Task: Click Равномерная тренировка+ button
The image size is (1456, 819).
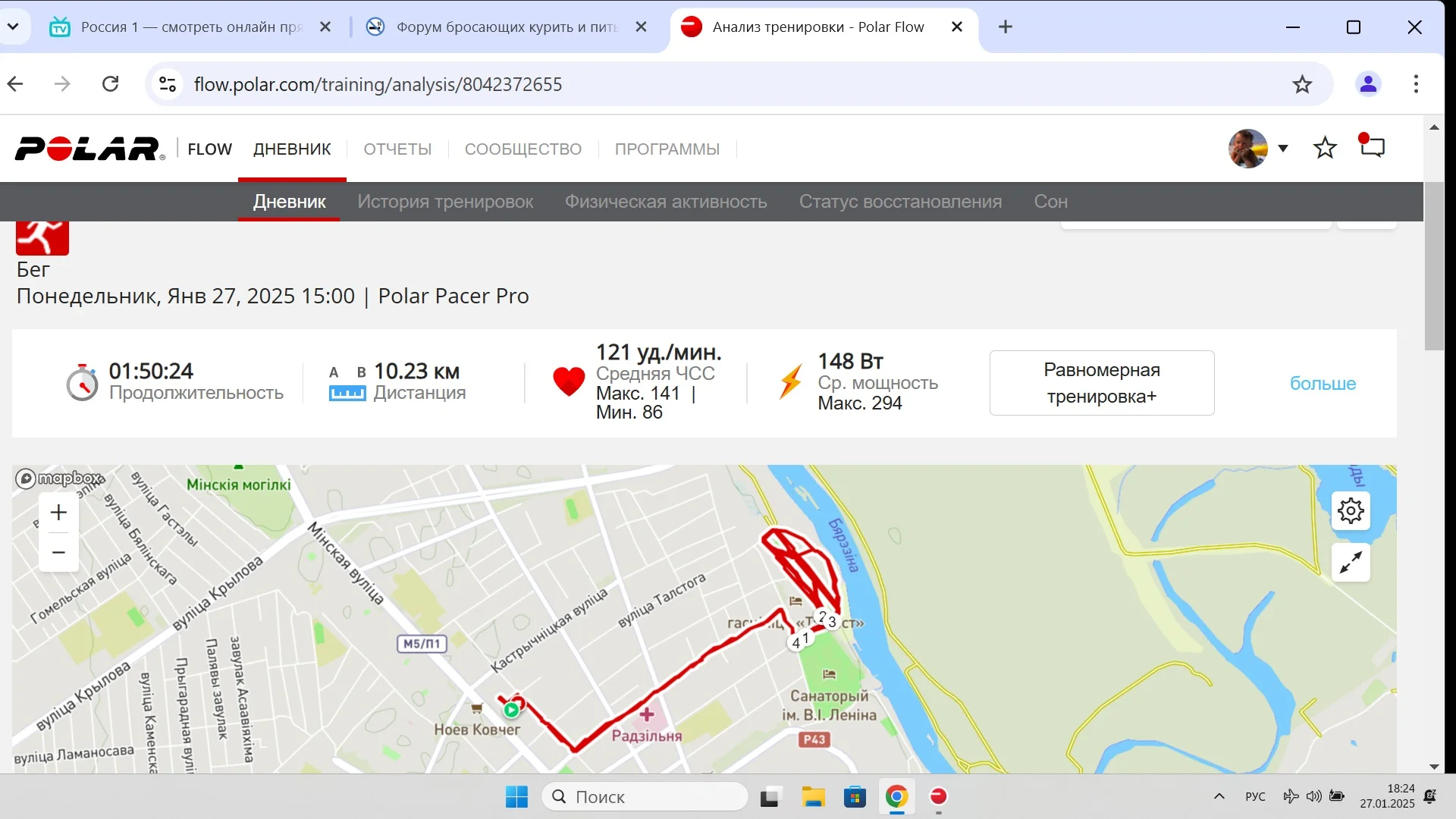Action: point(1102,383)
